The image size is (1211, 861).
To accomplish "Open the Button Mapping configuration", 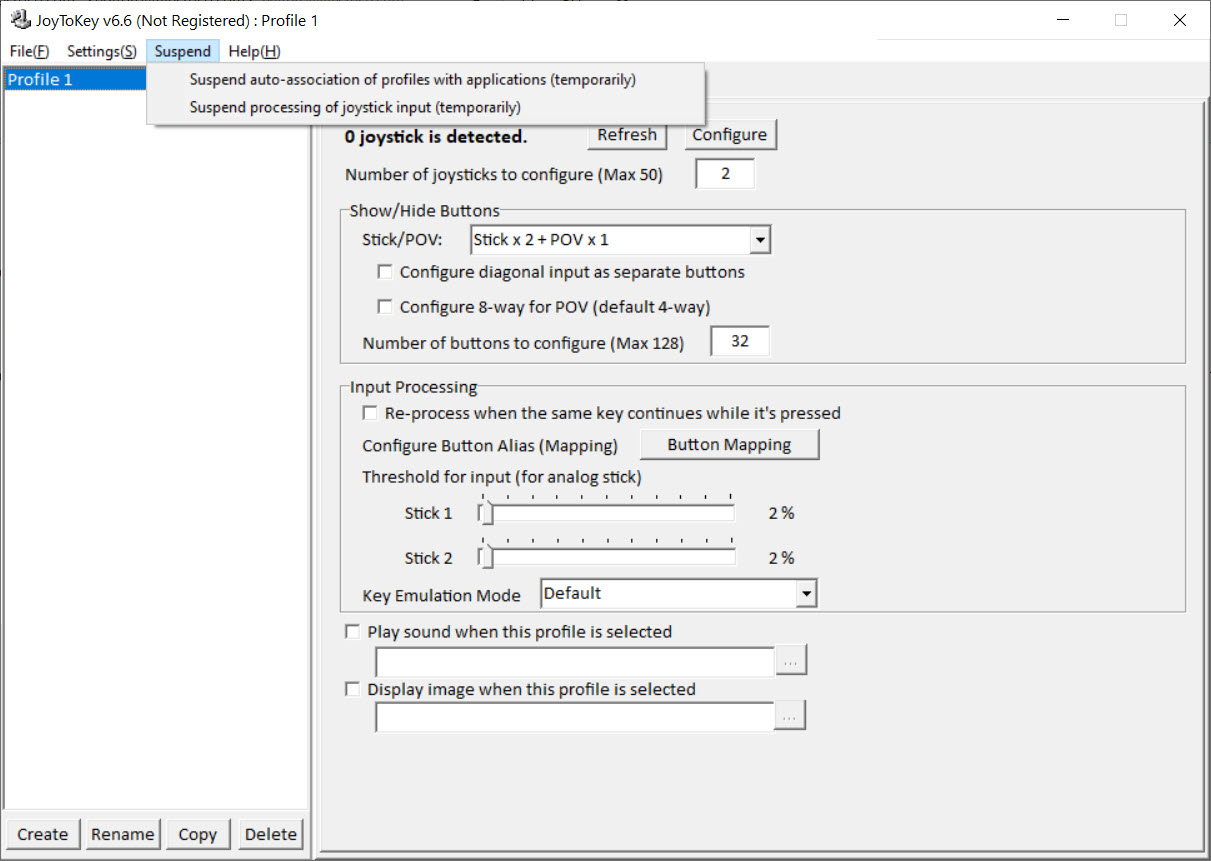I will [729, 444].
